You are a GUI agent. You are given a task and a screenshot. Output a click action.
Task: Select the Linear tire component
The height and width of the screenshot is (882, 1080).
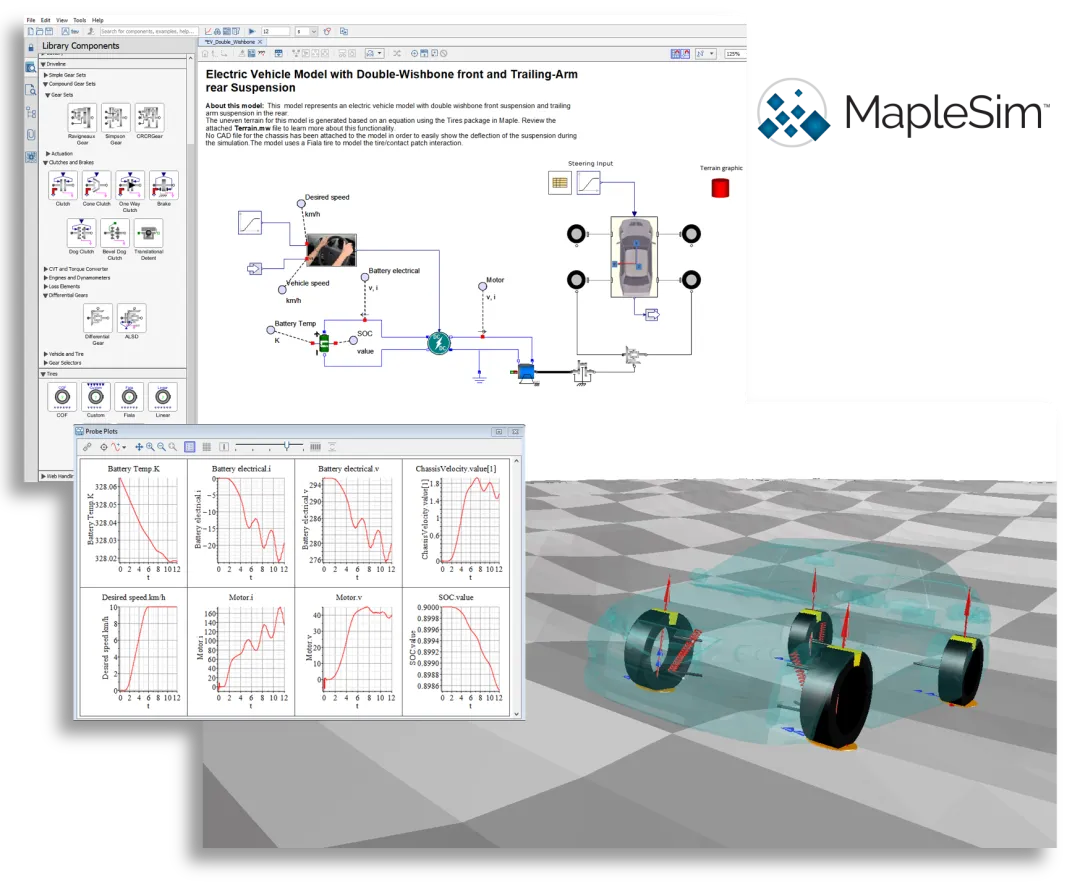[163, 397]
